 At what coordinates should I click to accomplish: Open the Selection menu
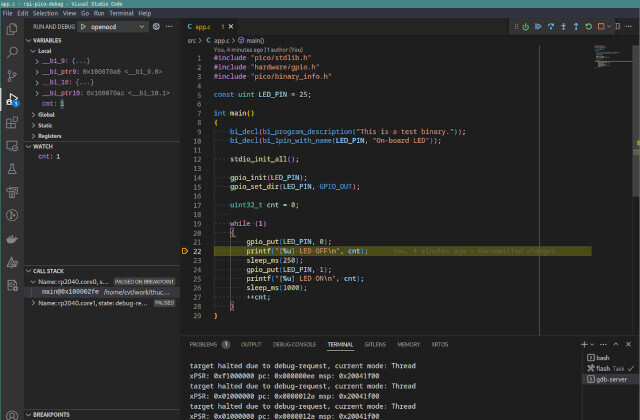[45, 13]
